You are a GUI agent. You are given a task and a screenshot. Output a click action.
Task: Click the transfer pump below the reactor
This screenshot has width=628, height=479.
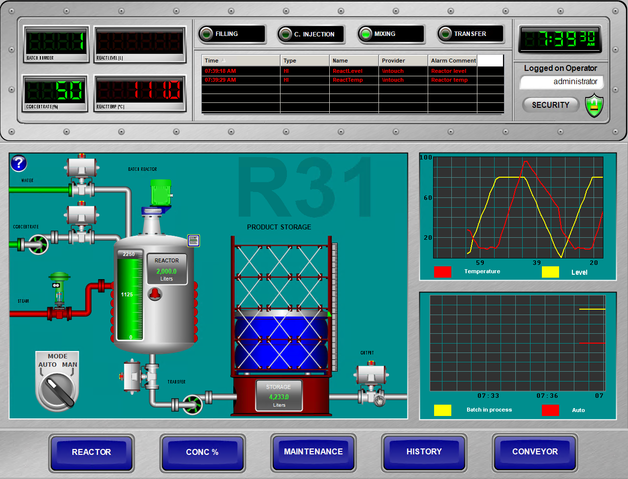(x=190, y=404)
